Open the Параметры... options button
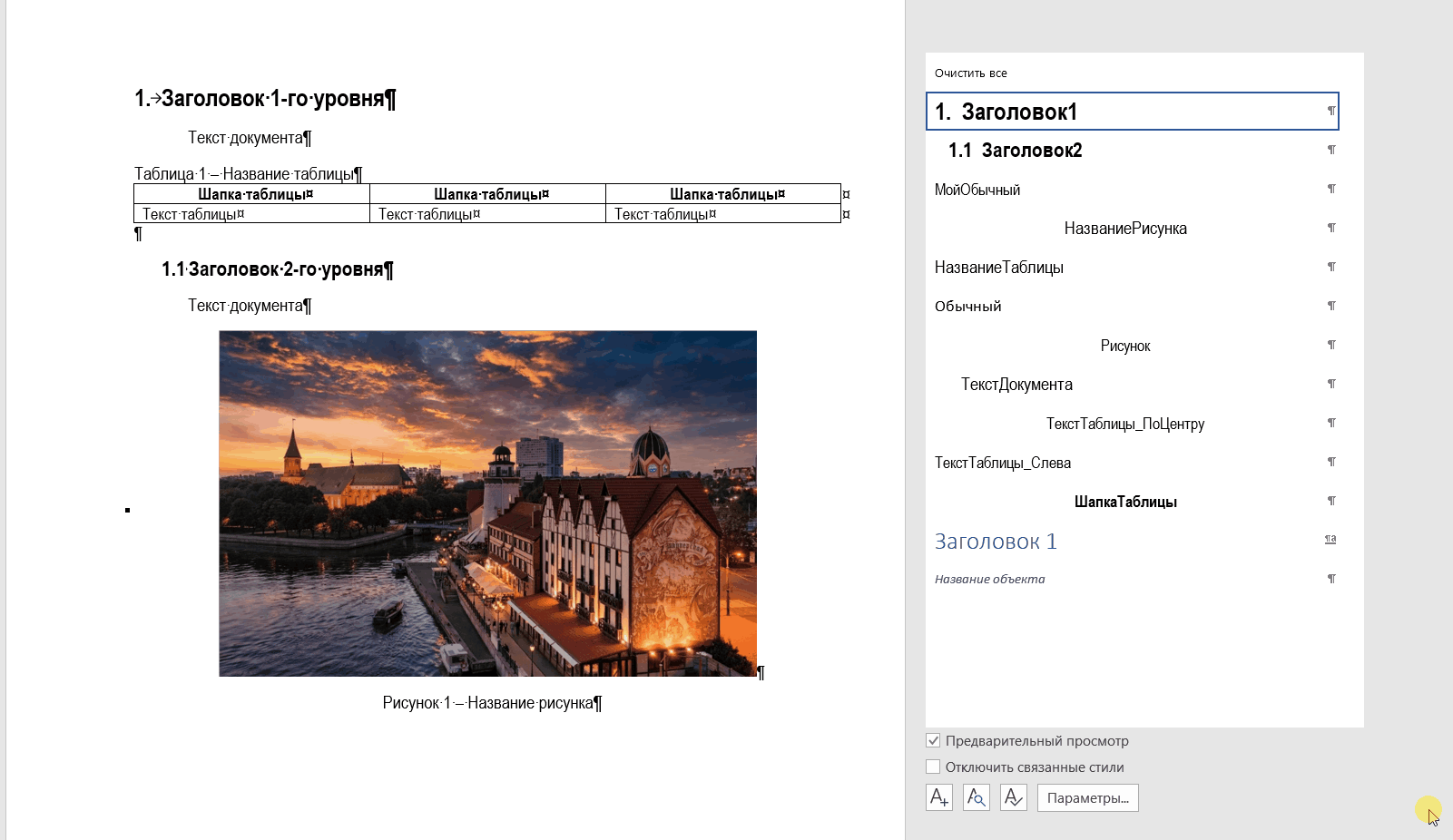1453x840 pixels. (x=1087, y=797)
